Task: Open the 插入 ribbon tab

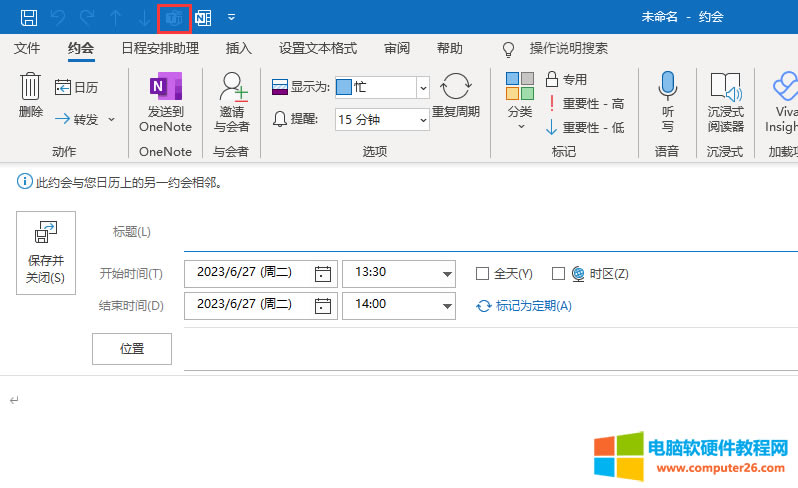Action: [x=239, y=48]
